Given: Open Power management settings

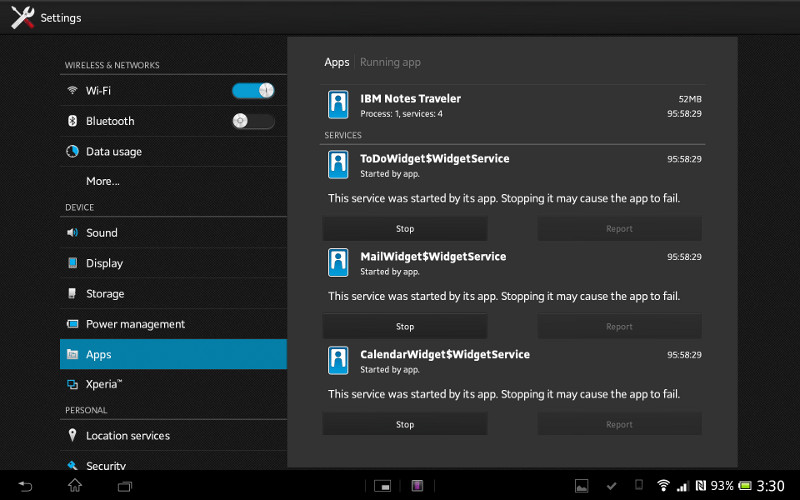Looking at the screenshot, I should point(173,324).
